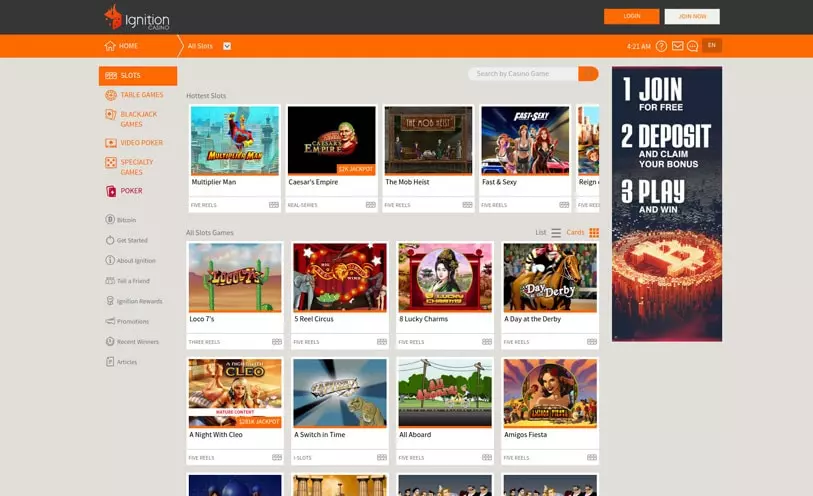The image size is (813, 496).
Task: Click the Home house icon
Action: (110, 46)
